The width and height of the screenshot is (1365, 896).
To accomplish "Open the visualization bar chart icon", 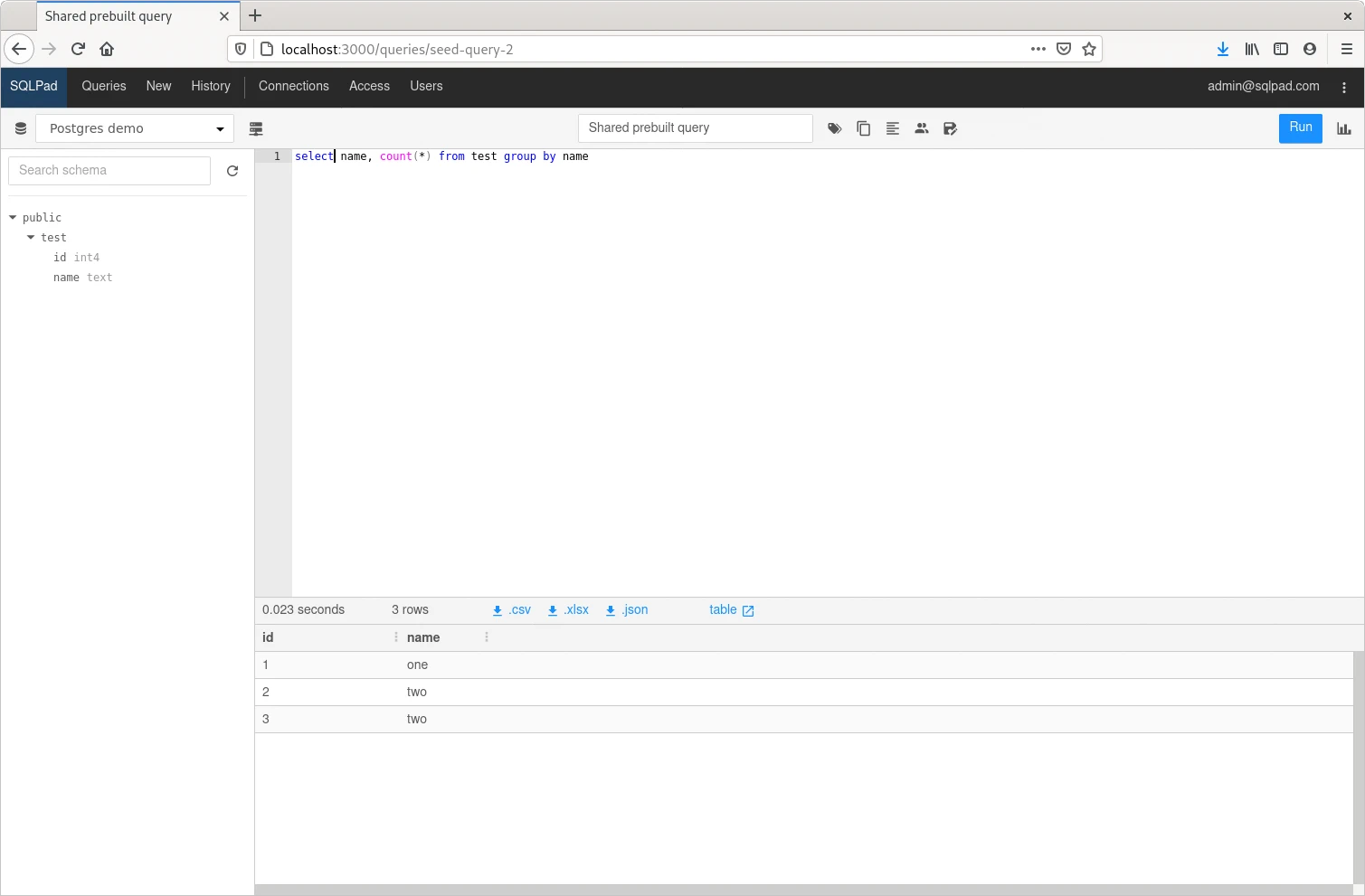I will (x=1343, y=128).
